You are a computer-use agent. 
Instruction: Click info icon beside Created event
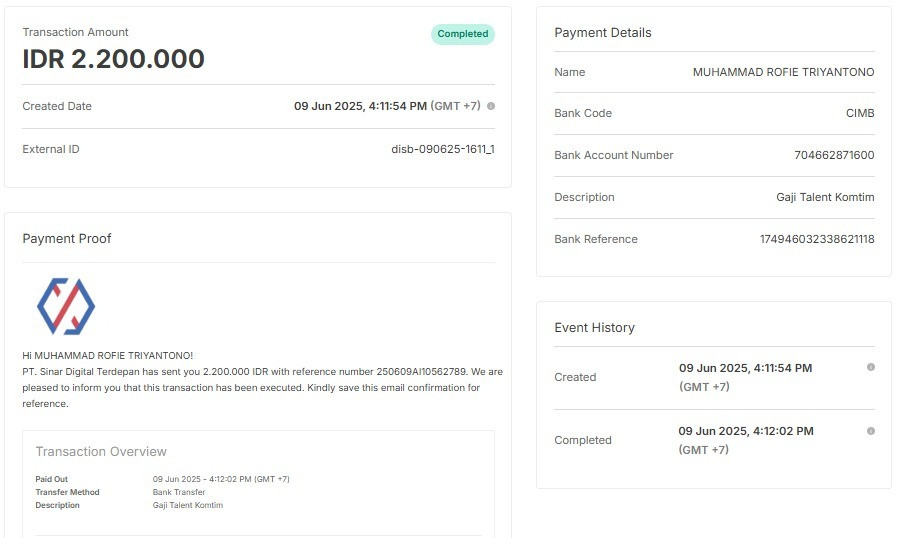[870, 367]
